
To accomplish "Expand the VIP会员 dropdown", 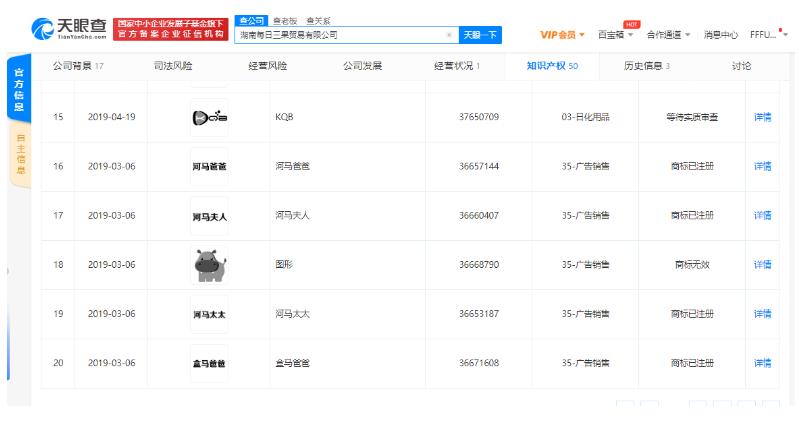I will point(564,35).
